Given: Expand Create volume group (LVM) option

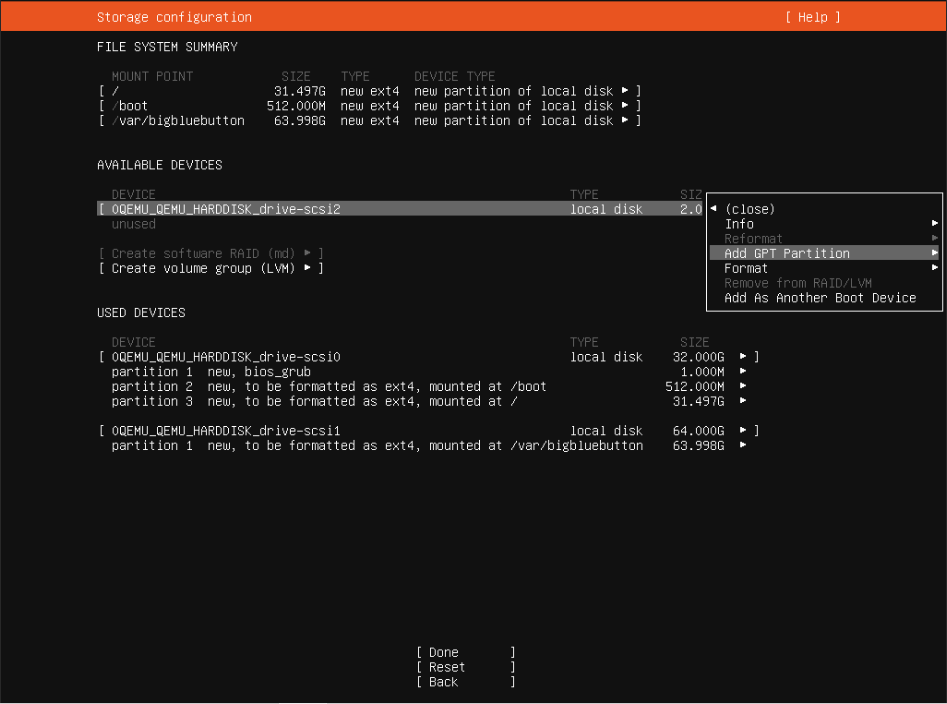Looking at the screenshot, I should click(211, 268).
